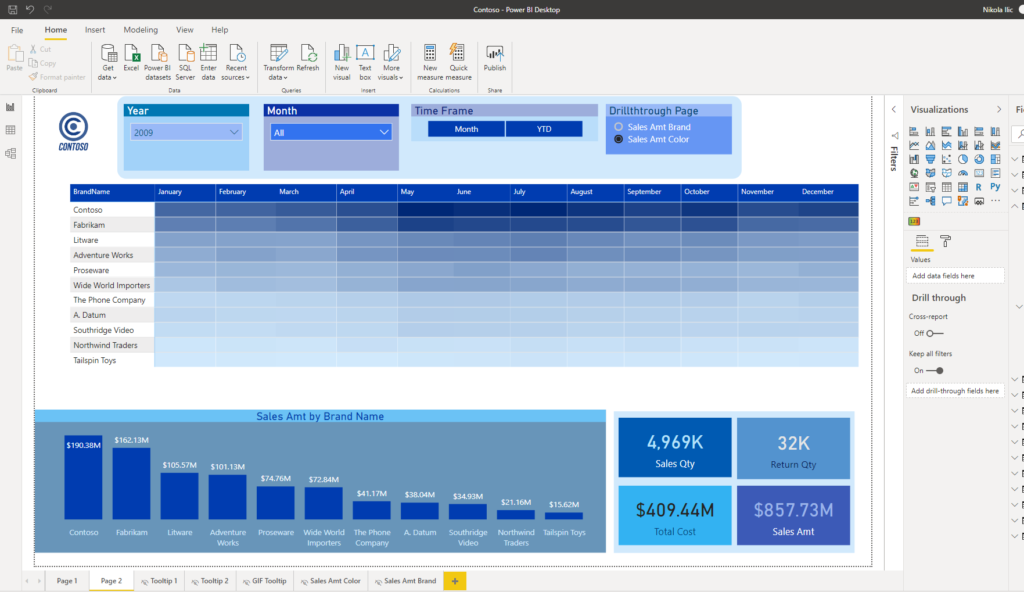Click the Total Cost card

coord(675,515)
